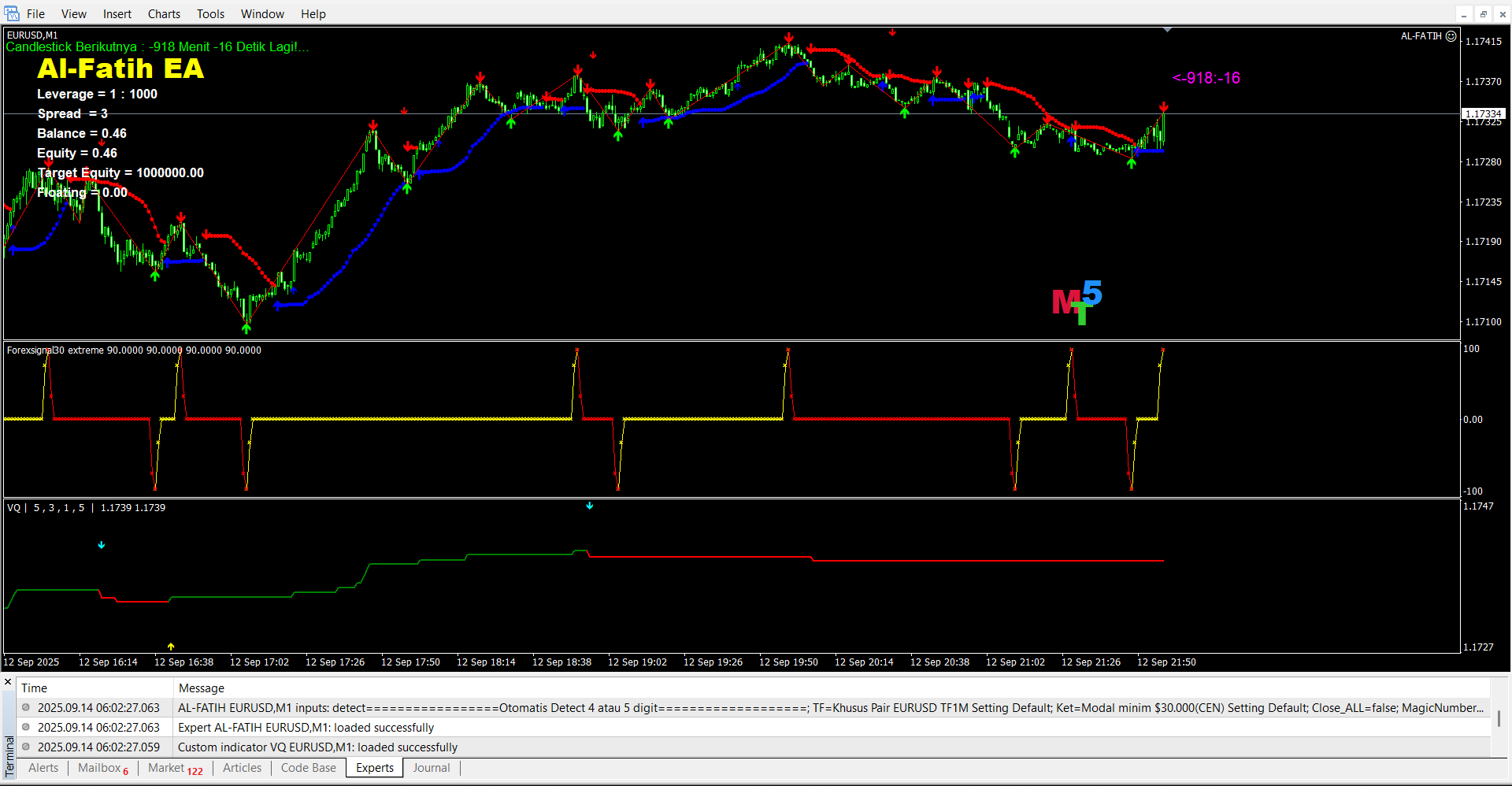Click the Target Equity = 1000000.00 label
Screen dimensions: 1512x786
point(120,172)
